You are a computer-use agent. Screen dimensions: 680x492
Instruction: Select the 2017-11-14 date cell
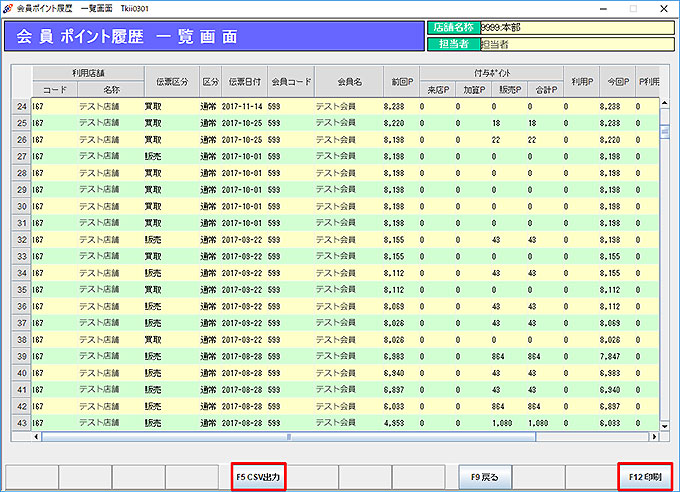243,105
